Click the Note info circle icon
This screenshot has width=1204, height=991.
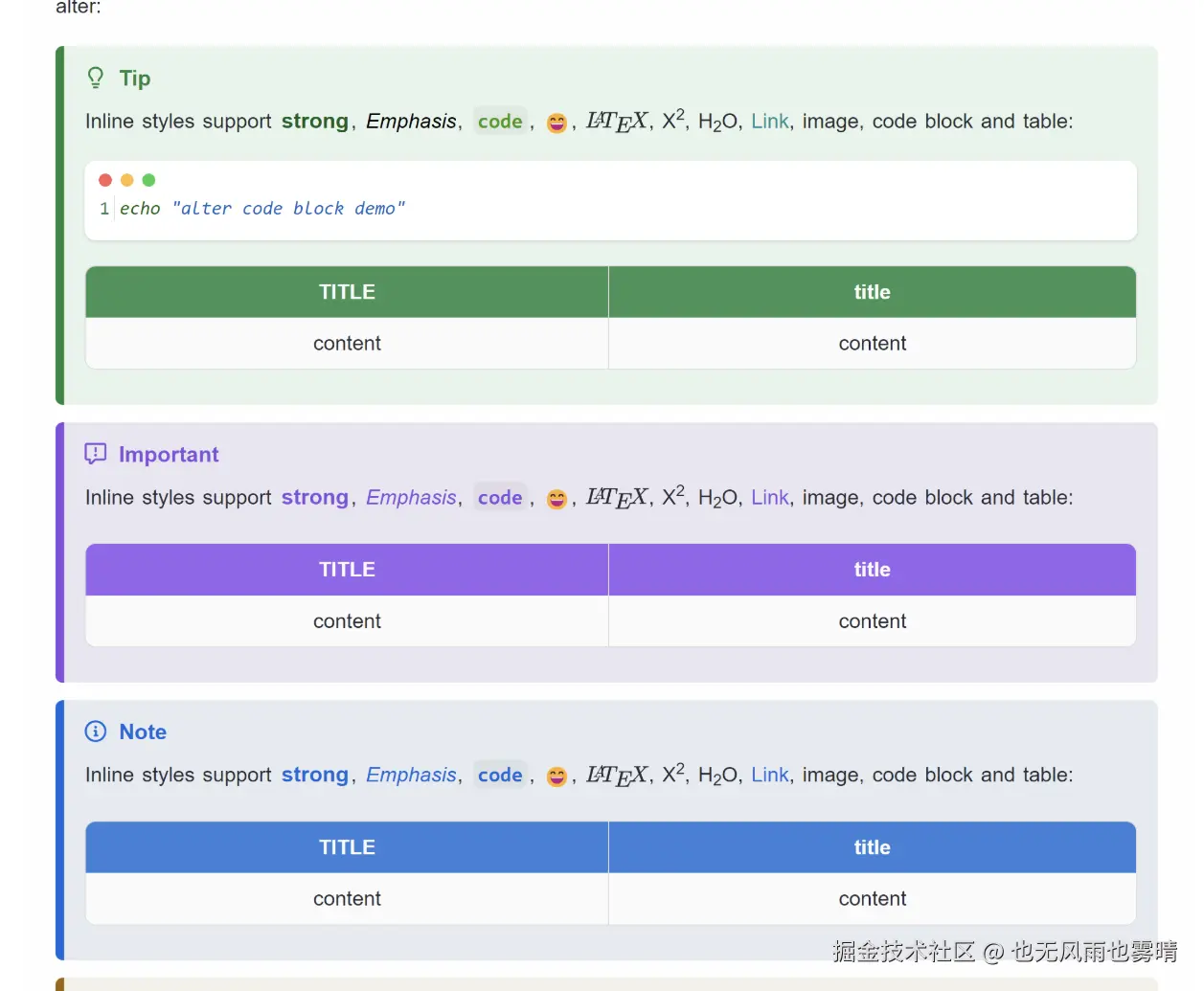(96, 732)
